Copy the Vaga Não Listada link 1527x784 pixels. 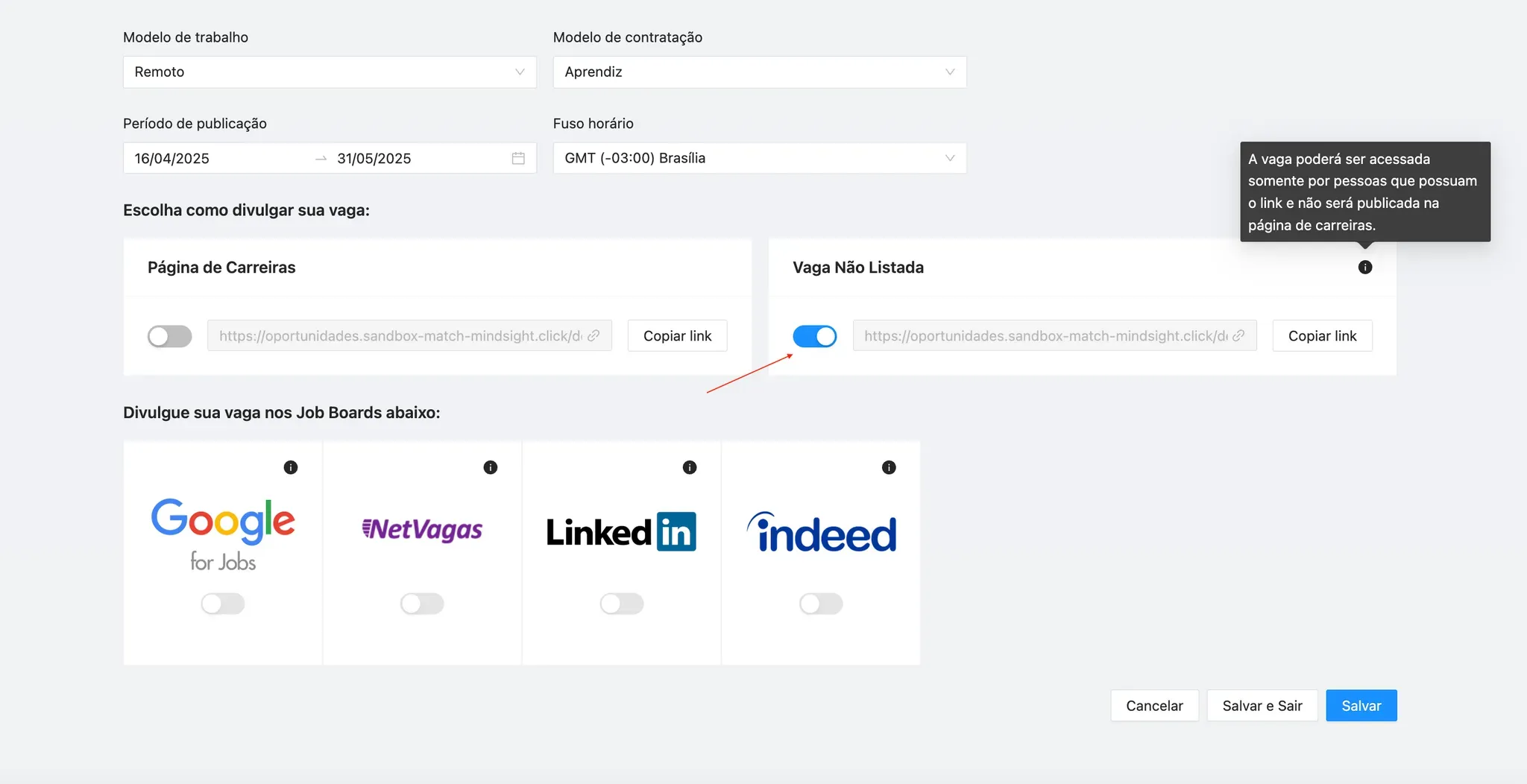pos(1322,335)
